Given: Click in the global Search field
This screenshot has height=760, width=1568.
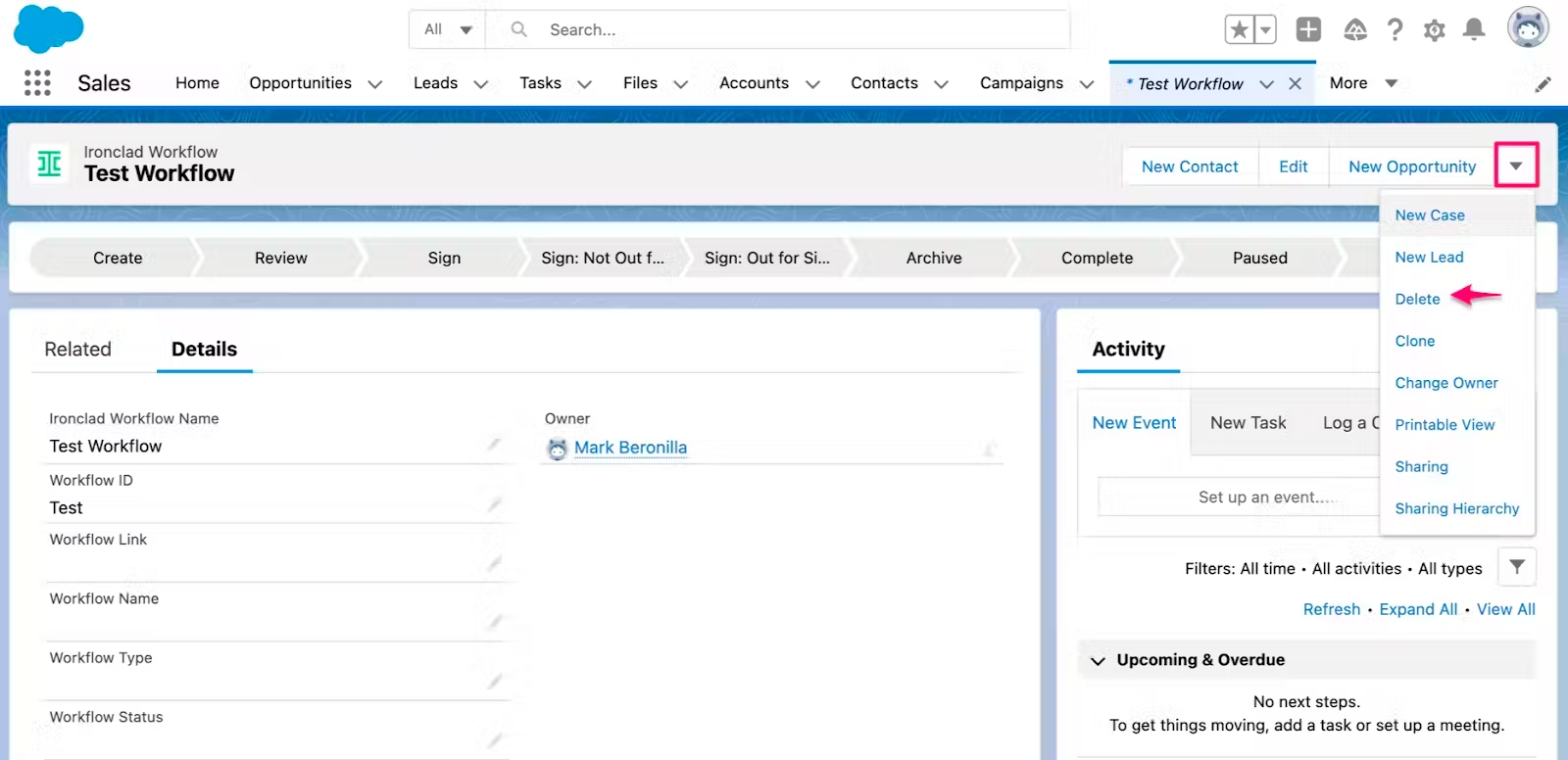Looking at the screenshot, I should pos(784,30).
